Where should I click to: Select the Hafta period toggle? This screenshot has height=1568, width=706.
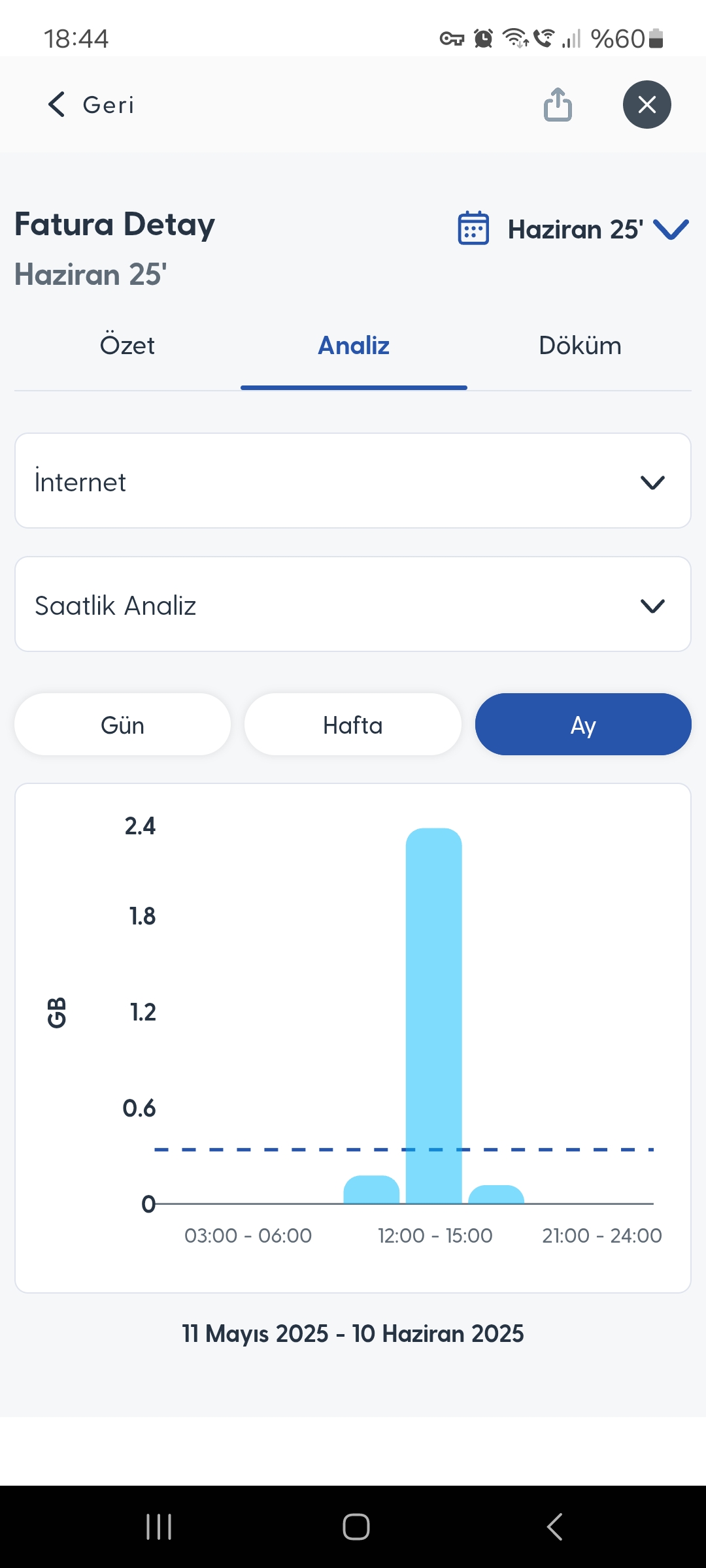click(x=353, y=725)
